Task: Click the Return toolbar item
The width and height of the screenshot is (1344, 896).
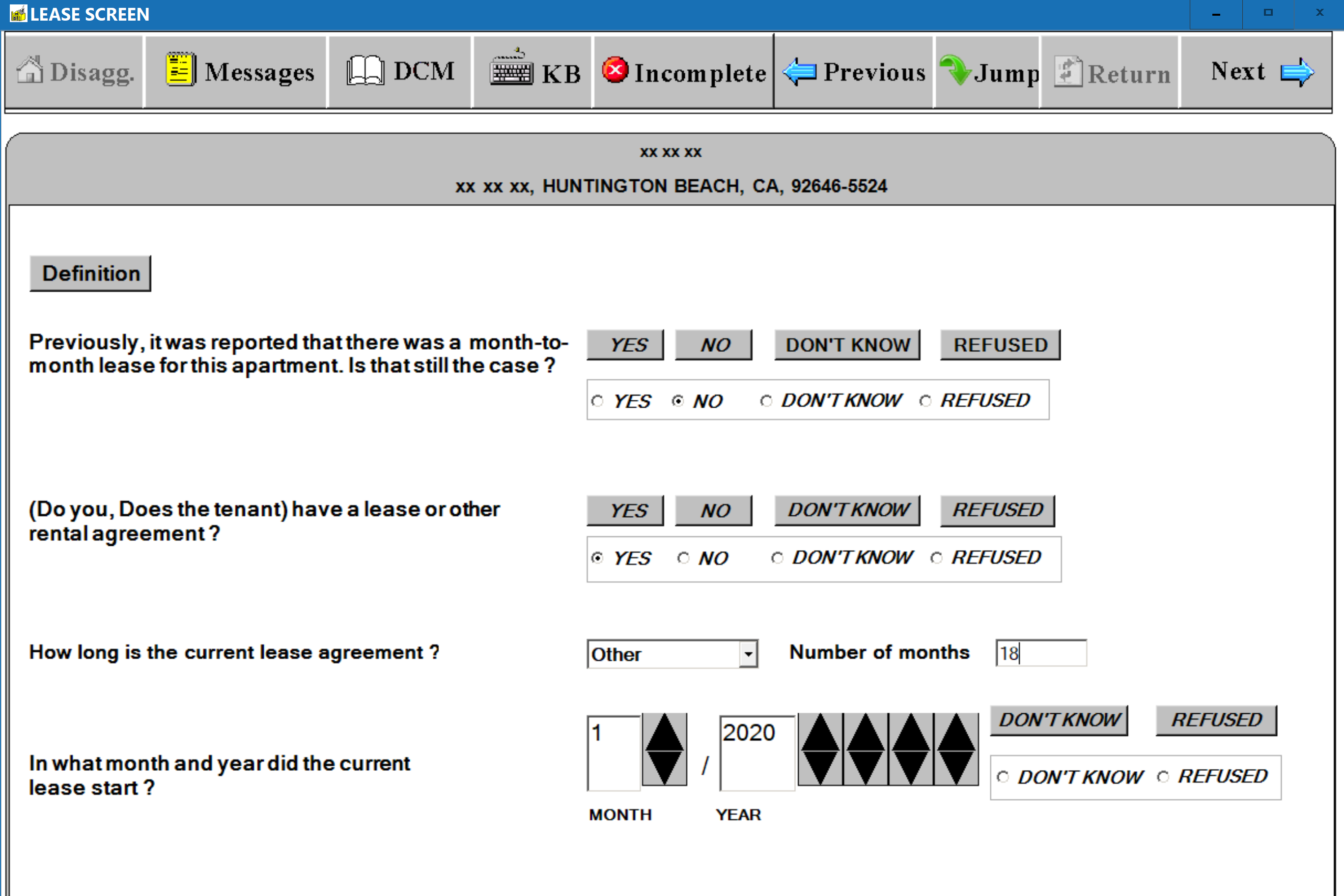Action: pos(1110,73)
